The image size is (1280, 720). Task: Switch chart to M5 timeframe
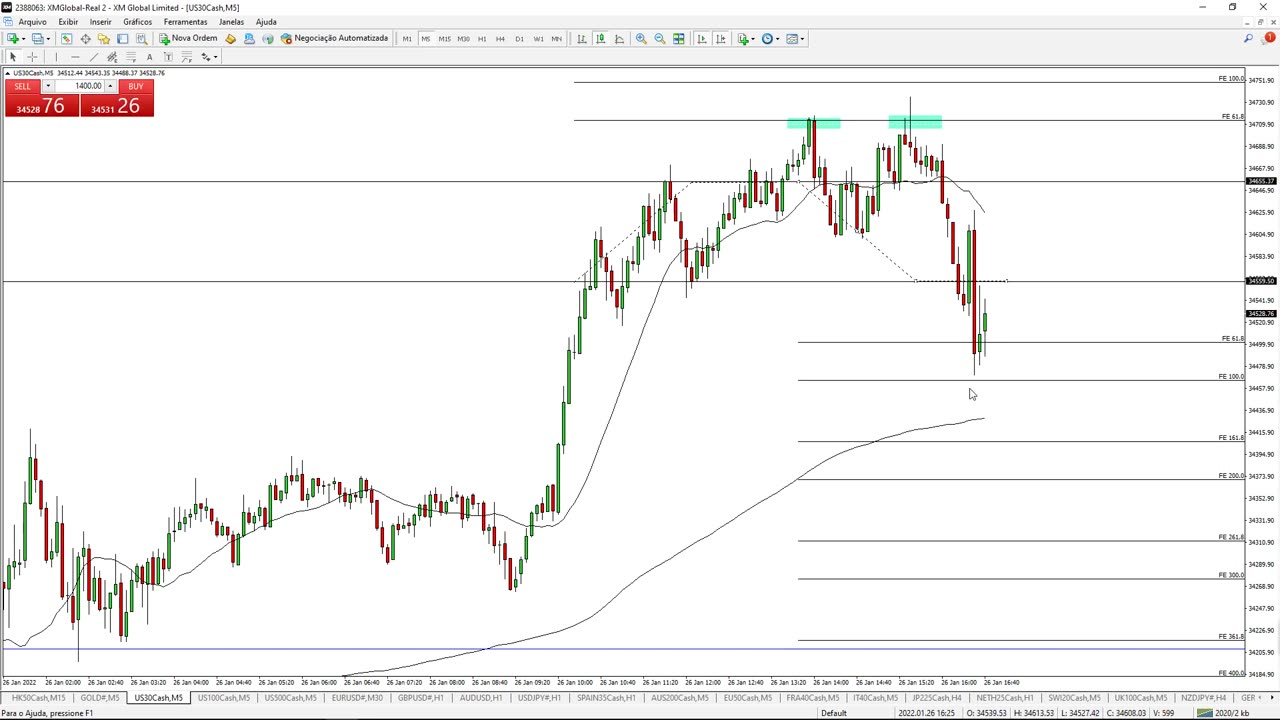pyautogui.click(x=425, y=39)
